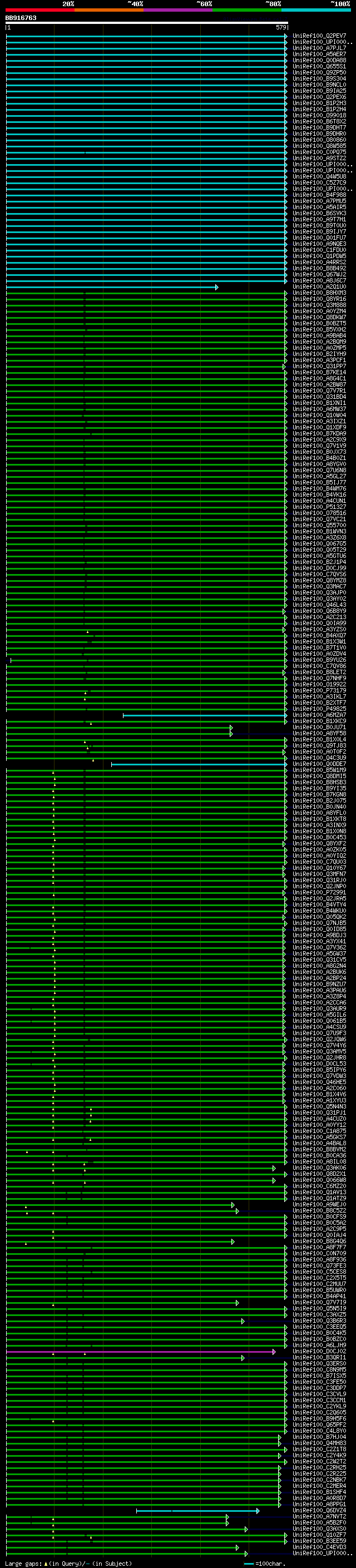Open hit UniRef100_B3EE59
Screen dimensions: 356x1568
click(319, 1541)
